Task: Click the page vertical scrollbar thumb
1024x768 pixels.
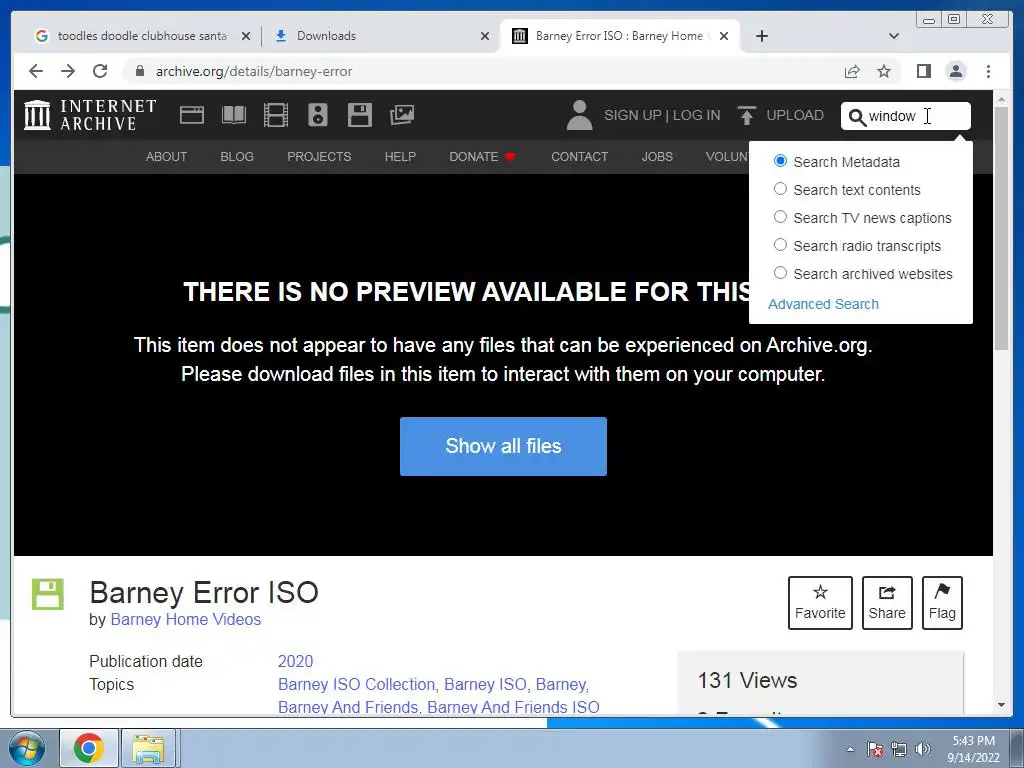Action: pos(1001,229)
